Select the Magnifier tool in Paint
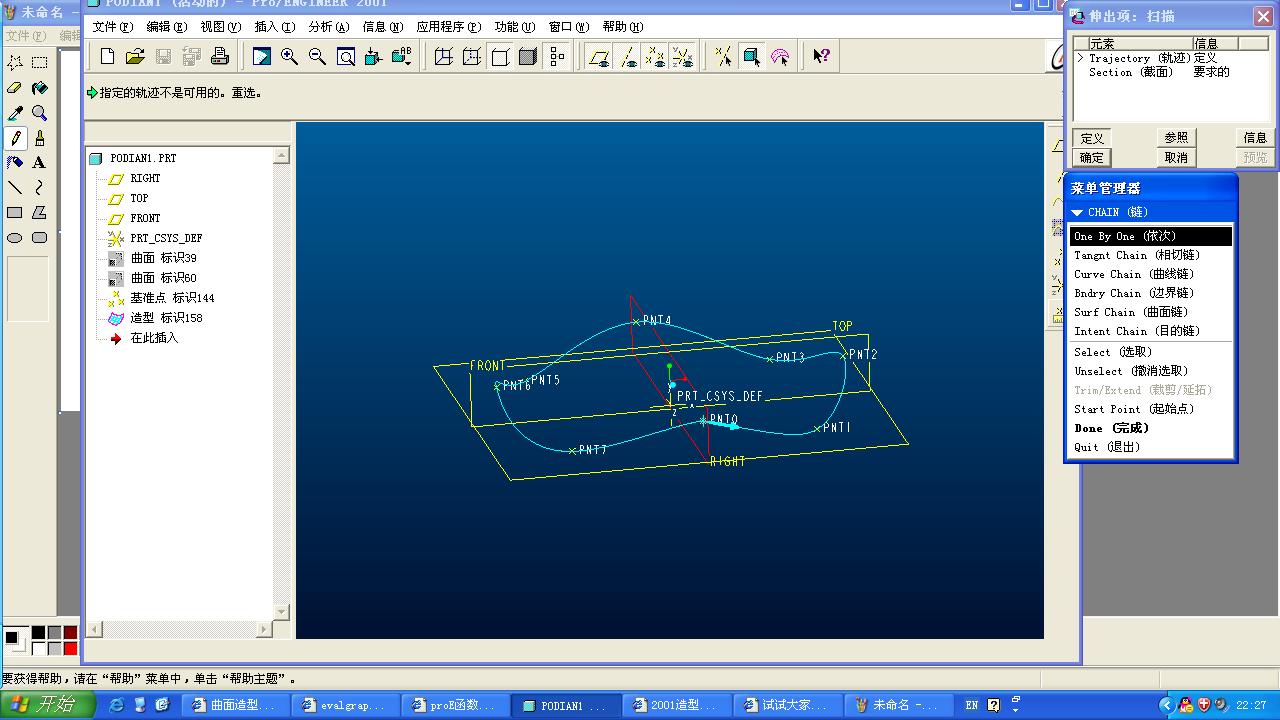The width and height of the screenshot is (1280, 720). (x=39, y=113)
